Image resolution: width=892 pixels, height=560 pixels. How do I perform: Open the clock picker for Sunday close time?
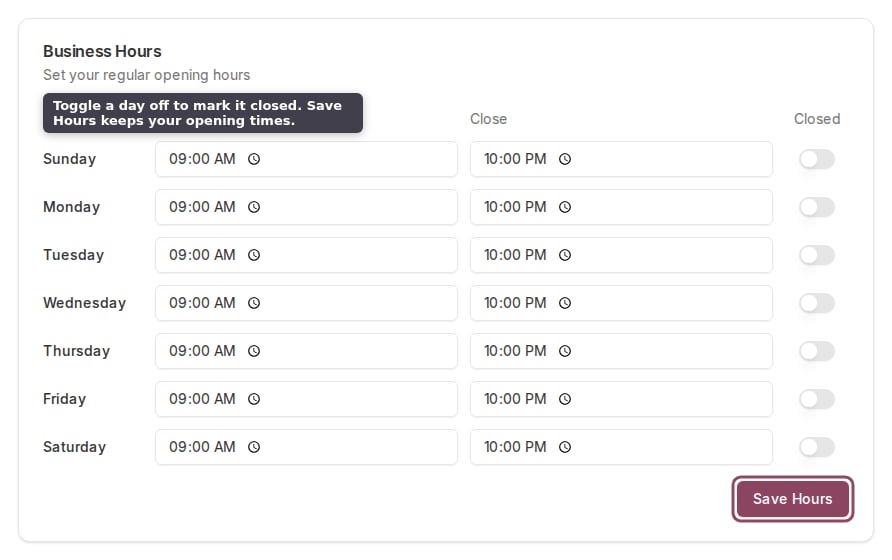pos(564,159)
